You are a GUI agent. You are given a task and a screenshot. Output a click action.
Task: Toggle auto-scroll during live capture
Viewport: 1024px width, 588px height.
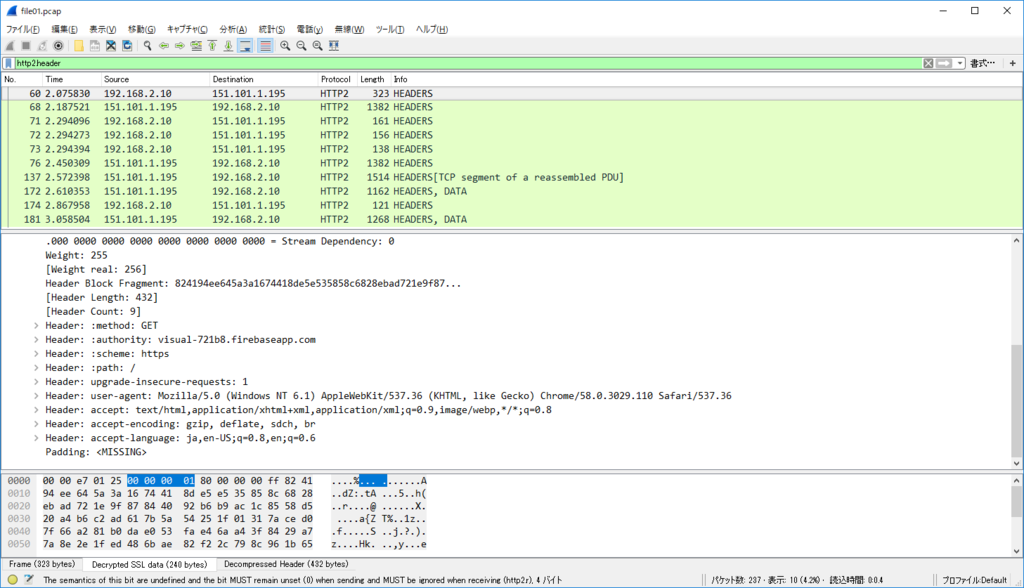246,46
